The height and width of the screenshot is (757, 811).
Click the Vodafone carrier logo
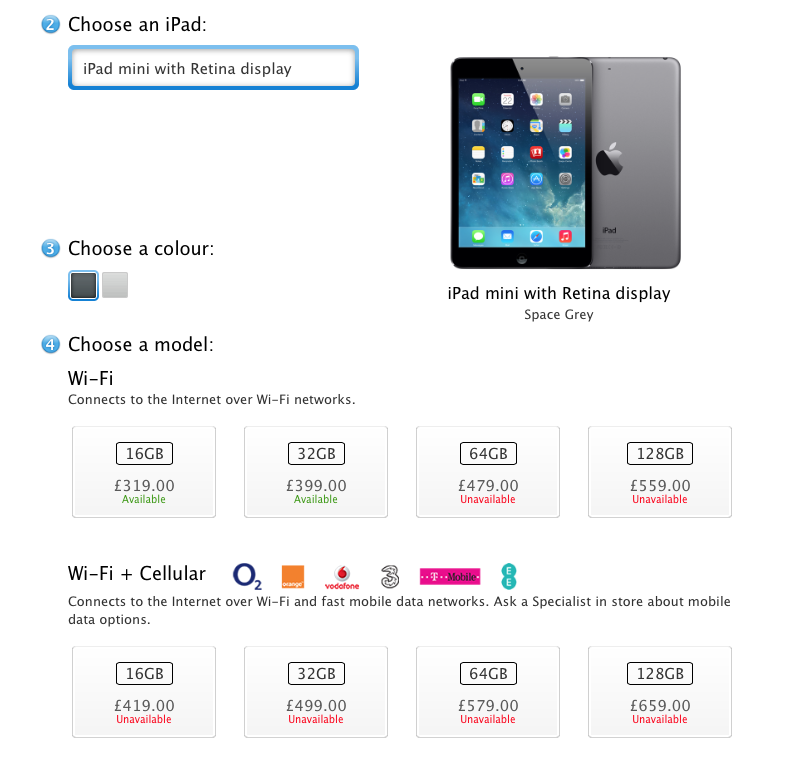[x=342, y=578]
